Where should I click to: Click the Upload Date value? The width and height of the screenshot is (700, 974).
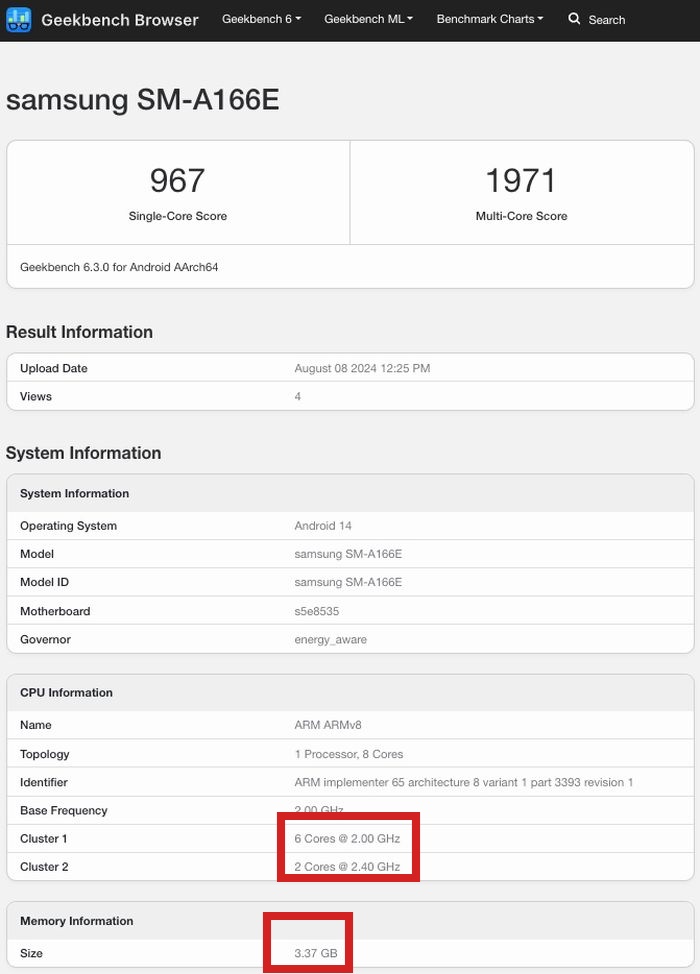(362, 368)
